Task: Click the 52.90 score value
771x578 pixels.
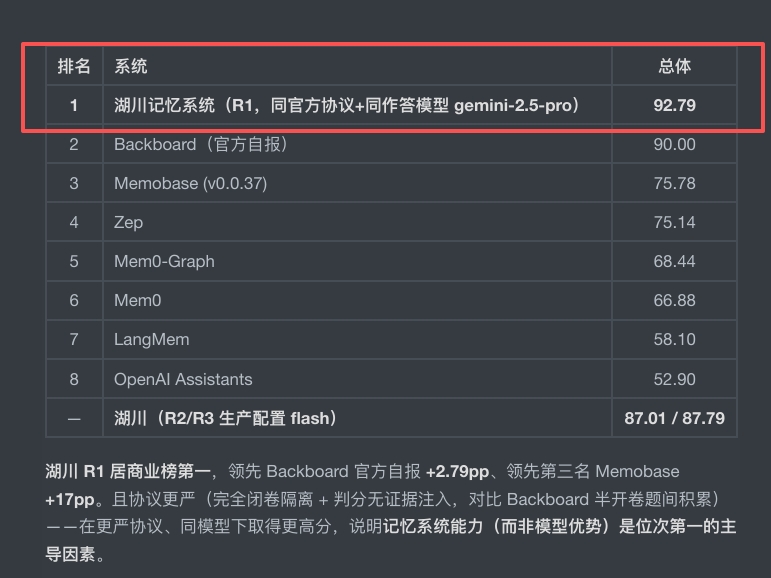Action: click(675, 379)
